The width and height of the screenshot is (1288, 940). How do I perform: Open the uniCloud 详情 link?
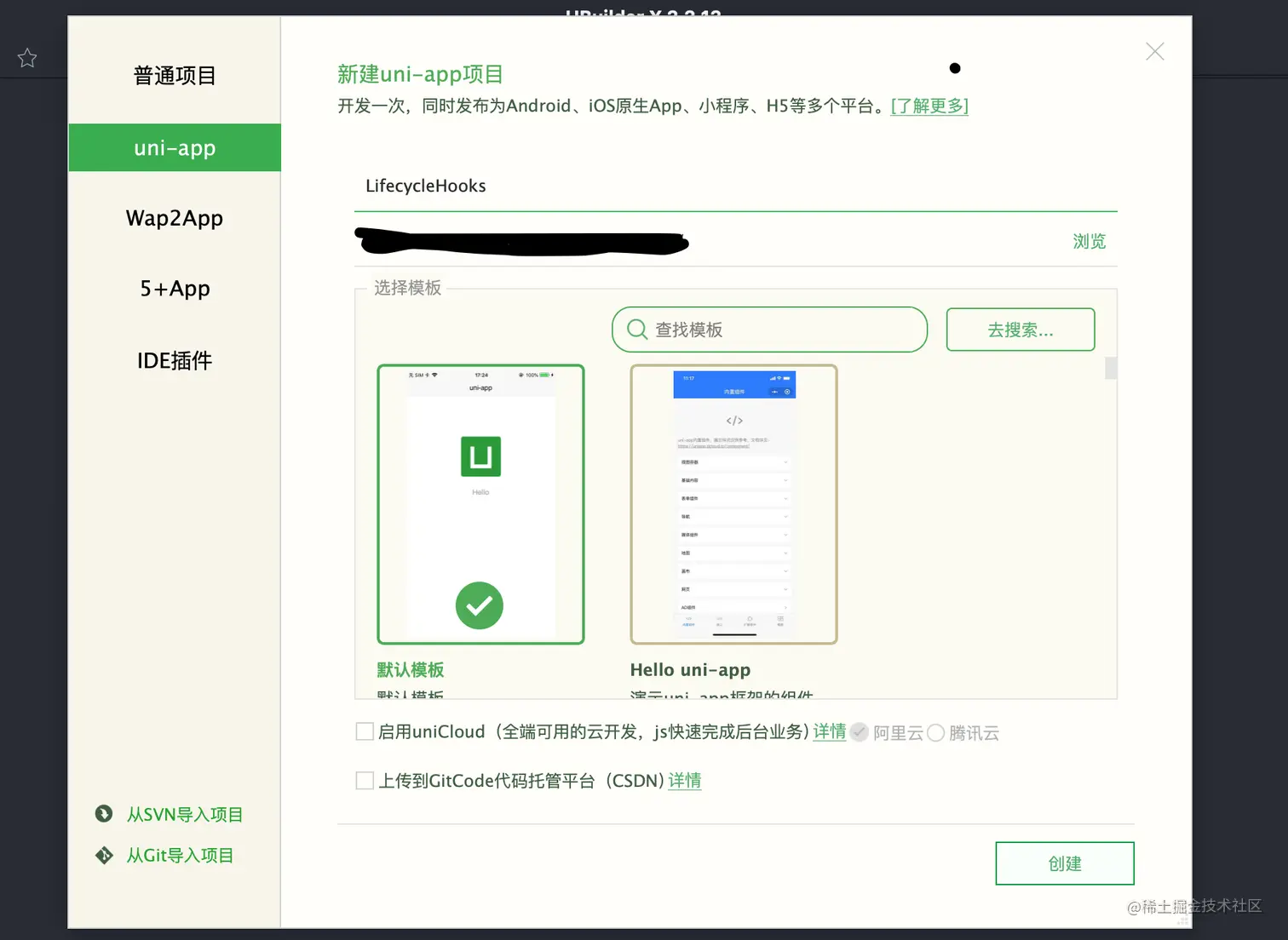click(x=829, y=731)
